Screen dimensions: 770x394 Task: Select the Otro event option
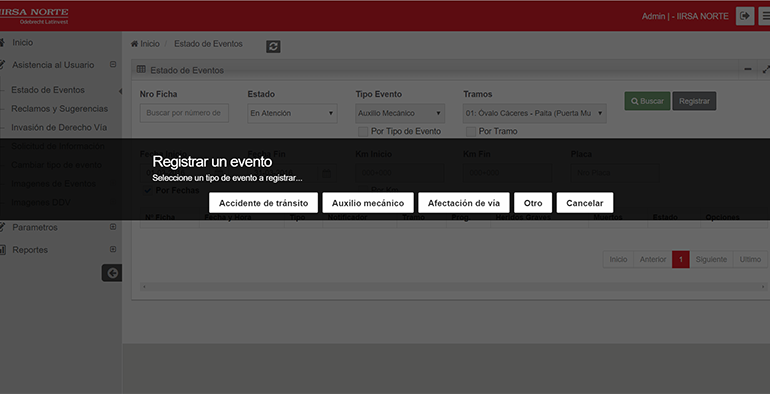533,202
